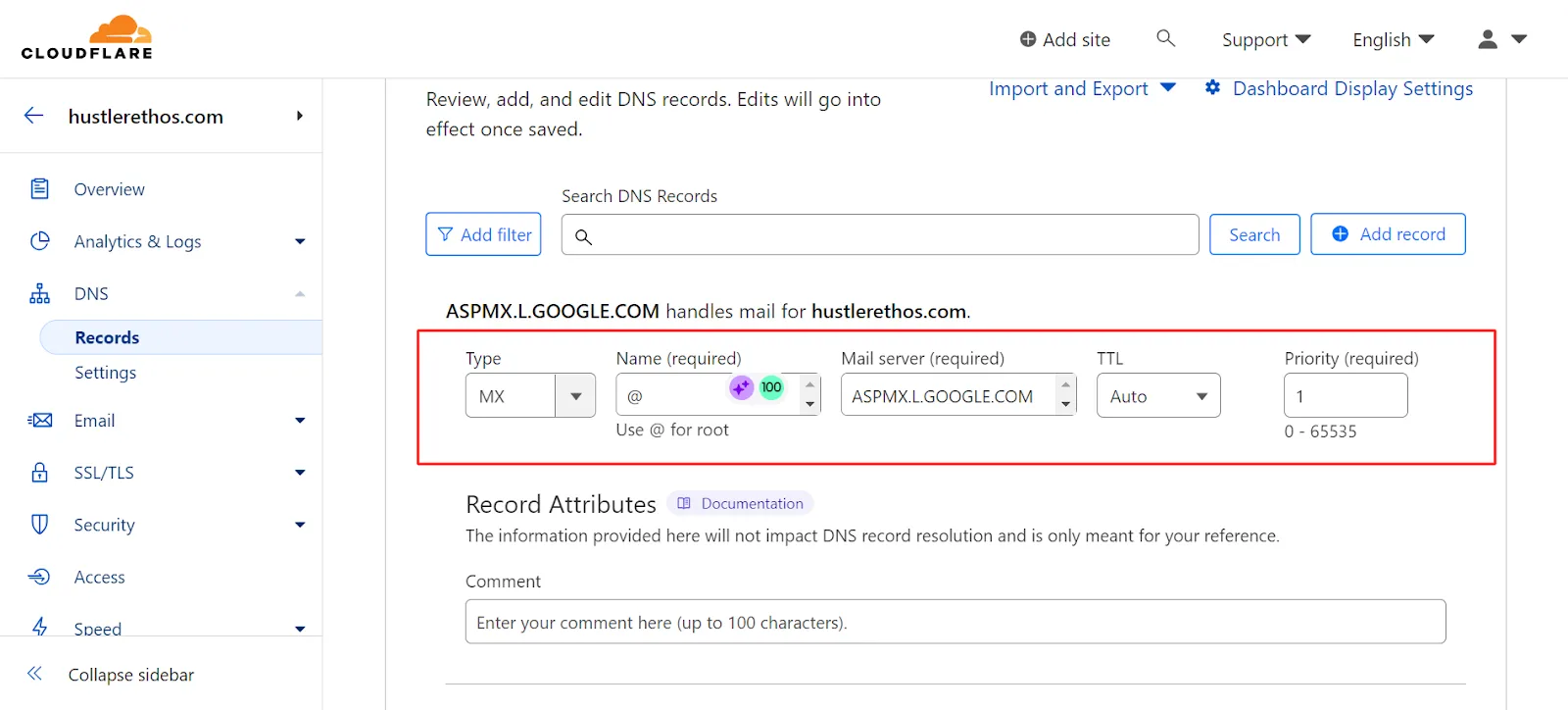Click the Overview clipboard icon

[x=39, y=188]
